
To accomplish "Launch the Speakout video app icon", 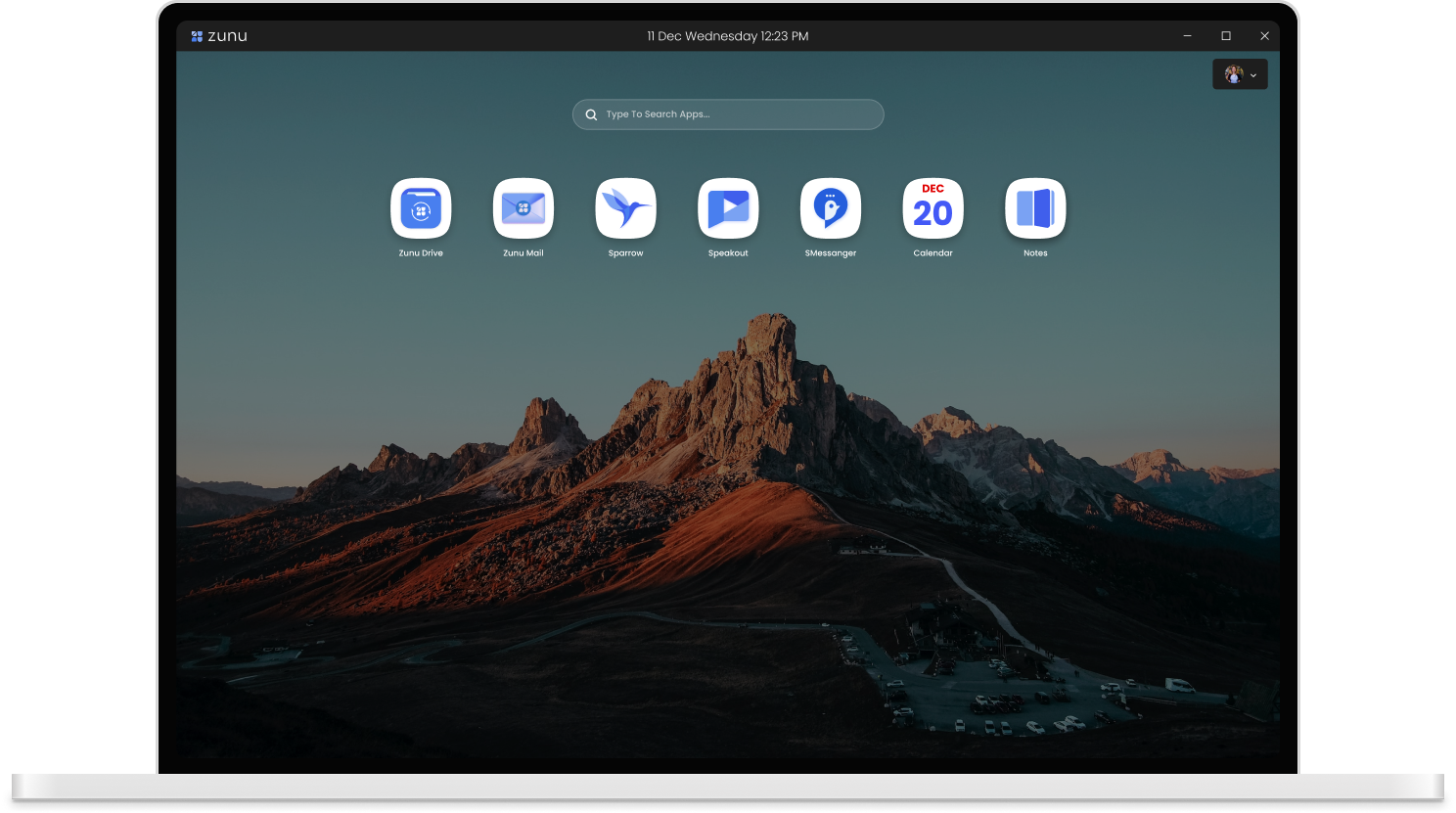I will pos(728,208).
